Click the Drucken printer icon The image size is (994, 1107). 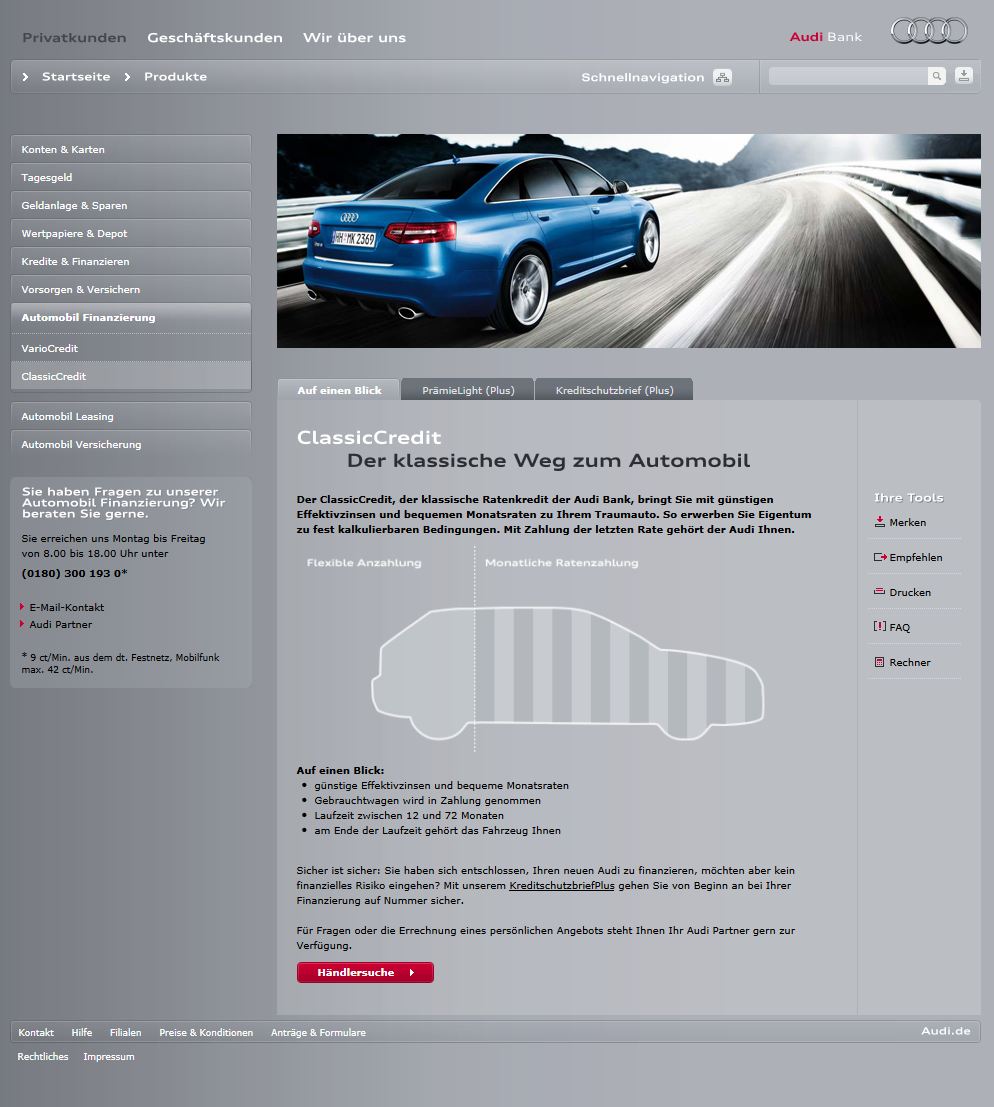[880, 592]
